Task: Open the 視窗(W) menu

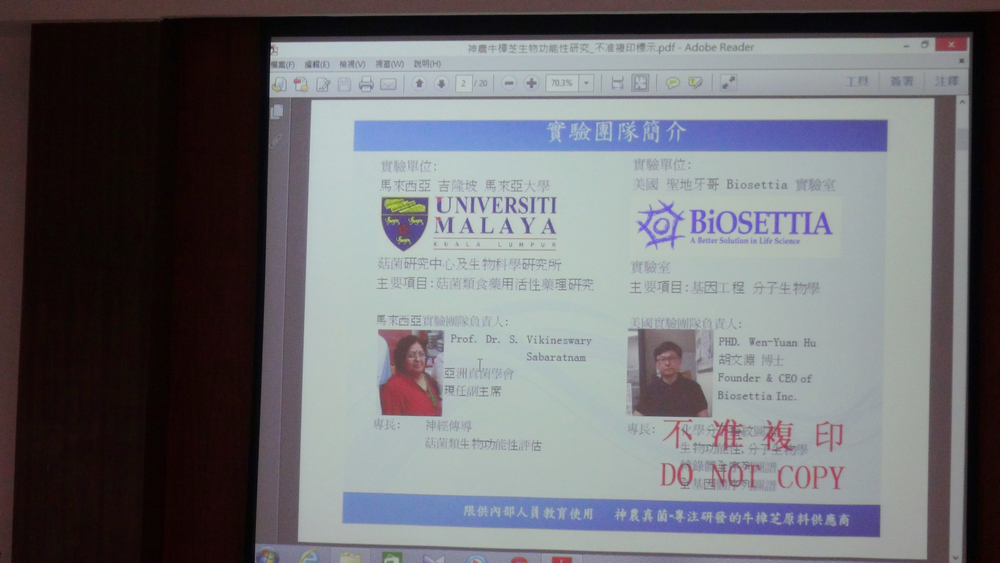Action: click(x=389, y=64)
